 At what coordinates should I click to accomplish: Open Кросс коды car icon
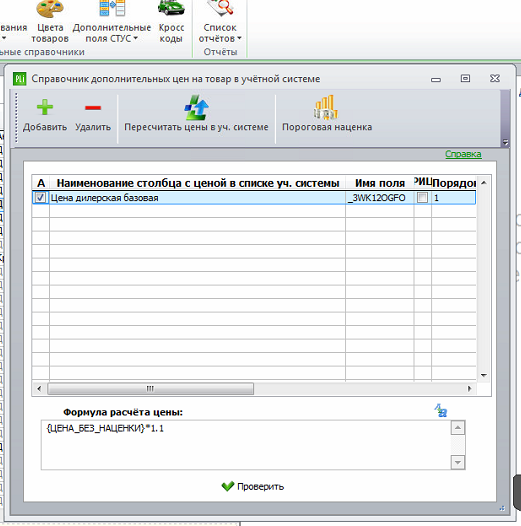tap(171, 8)
